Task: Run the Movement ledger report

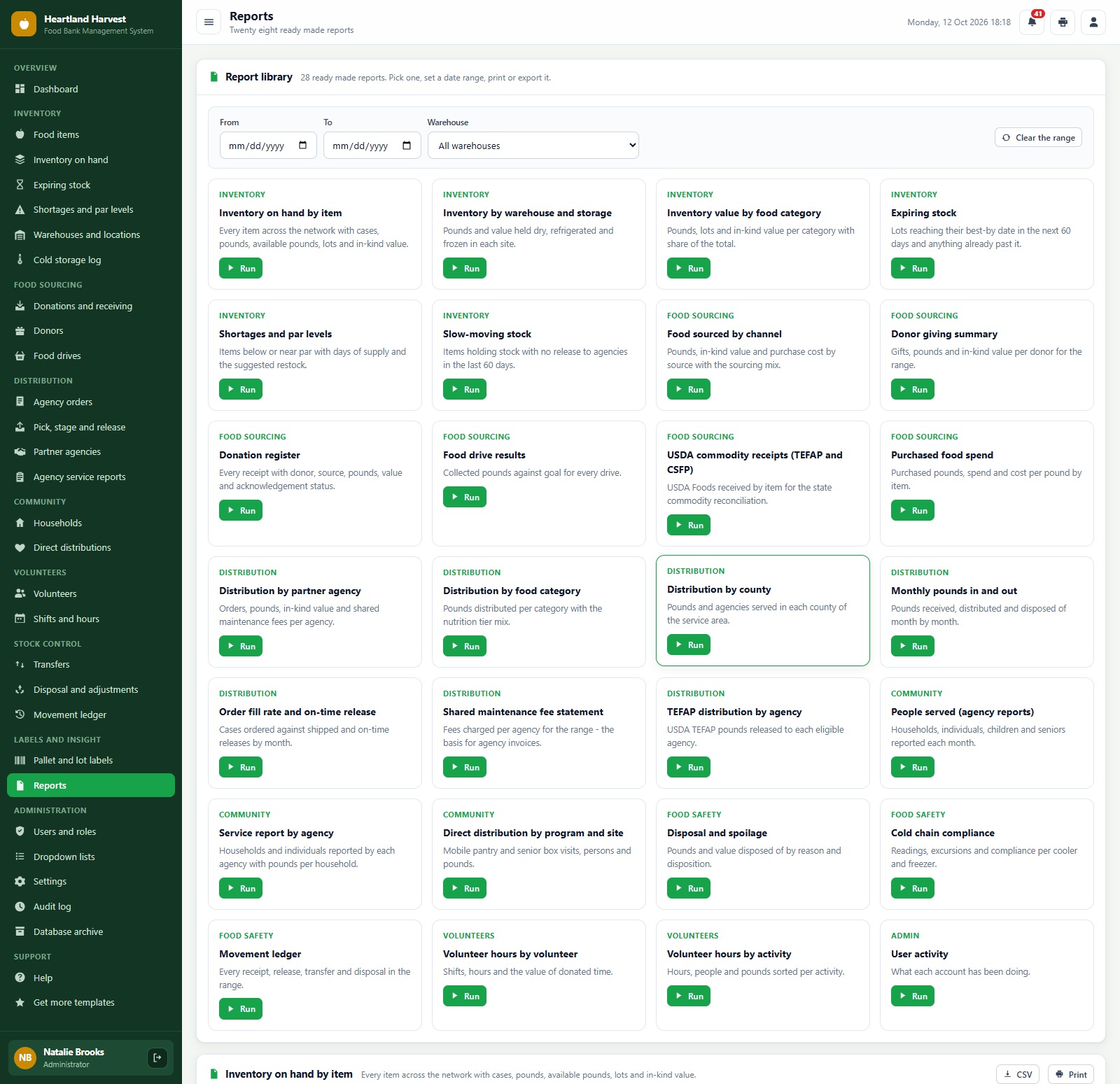Action: (241, 1008)
